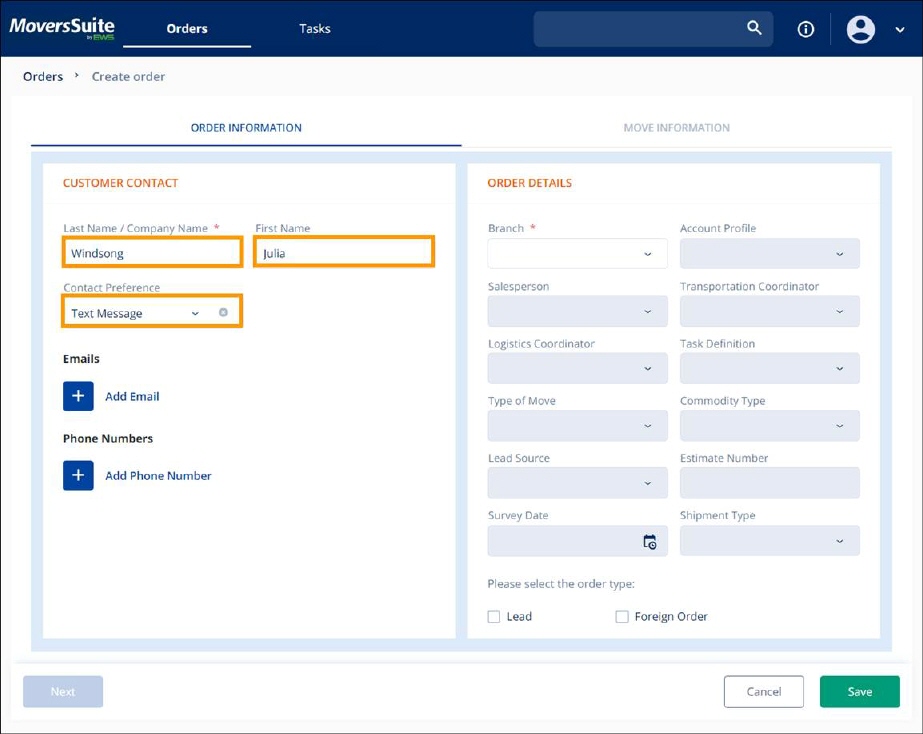Click the plus icon to Add Phone Number
Image resolution: width=923 pixels, height=734 pixels.
[78, 475]
